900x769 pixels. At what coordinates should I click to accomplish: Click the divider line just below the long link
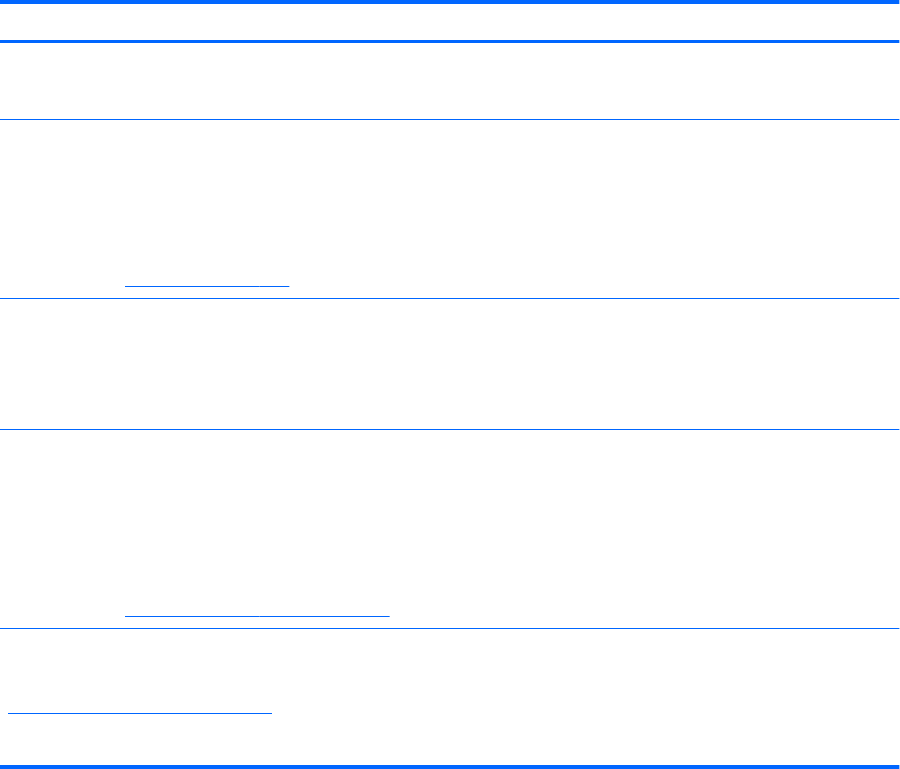pyautogui.click(x=450, y=629)
